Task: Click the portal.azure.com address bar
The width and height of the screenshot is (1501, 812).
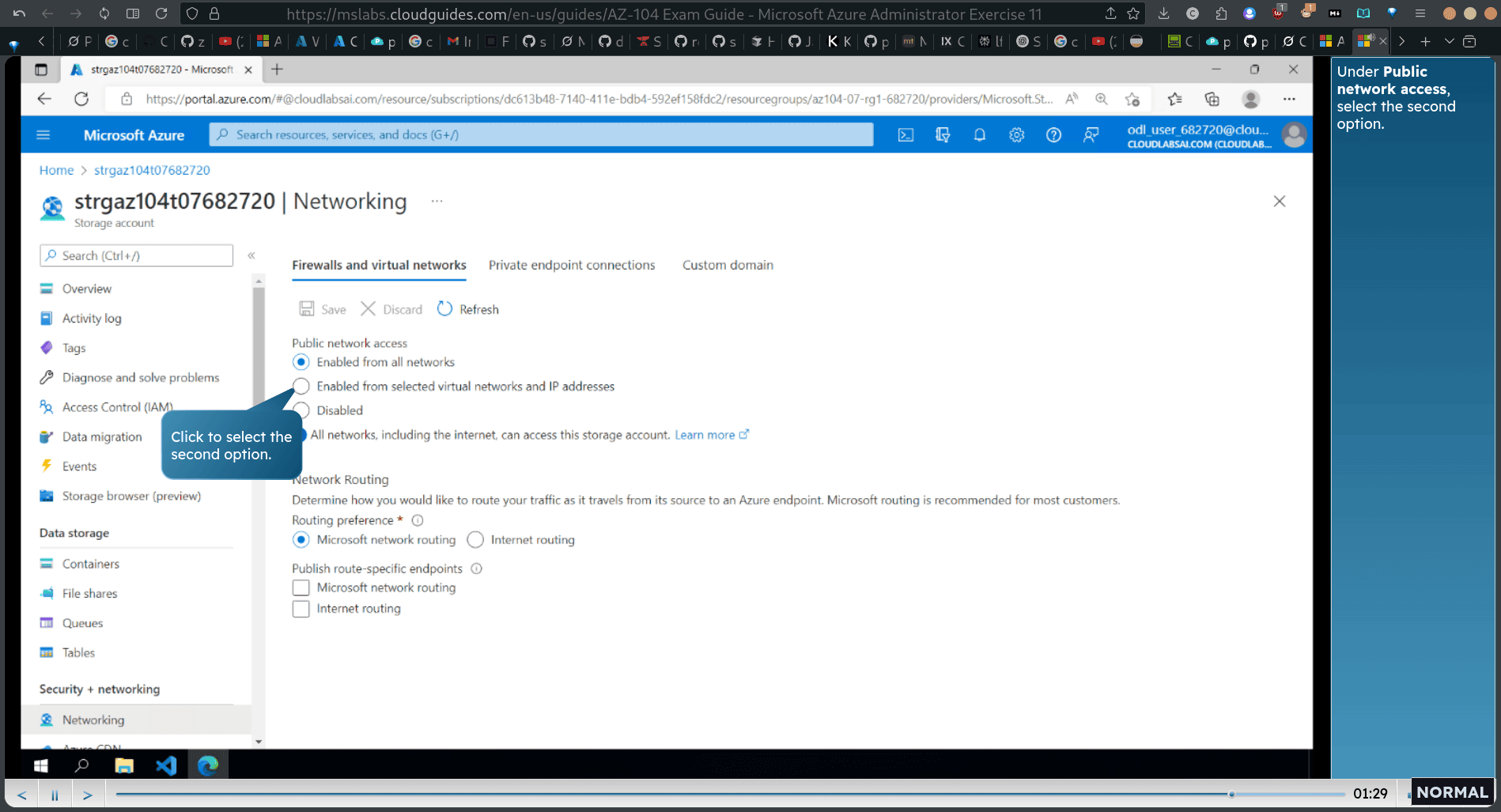Action: click(x=599, y=99)
